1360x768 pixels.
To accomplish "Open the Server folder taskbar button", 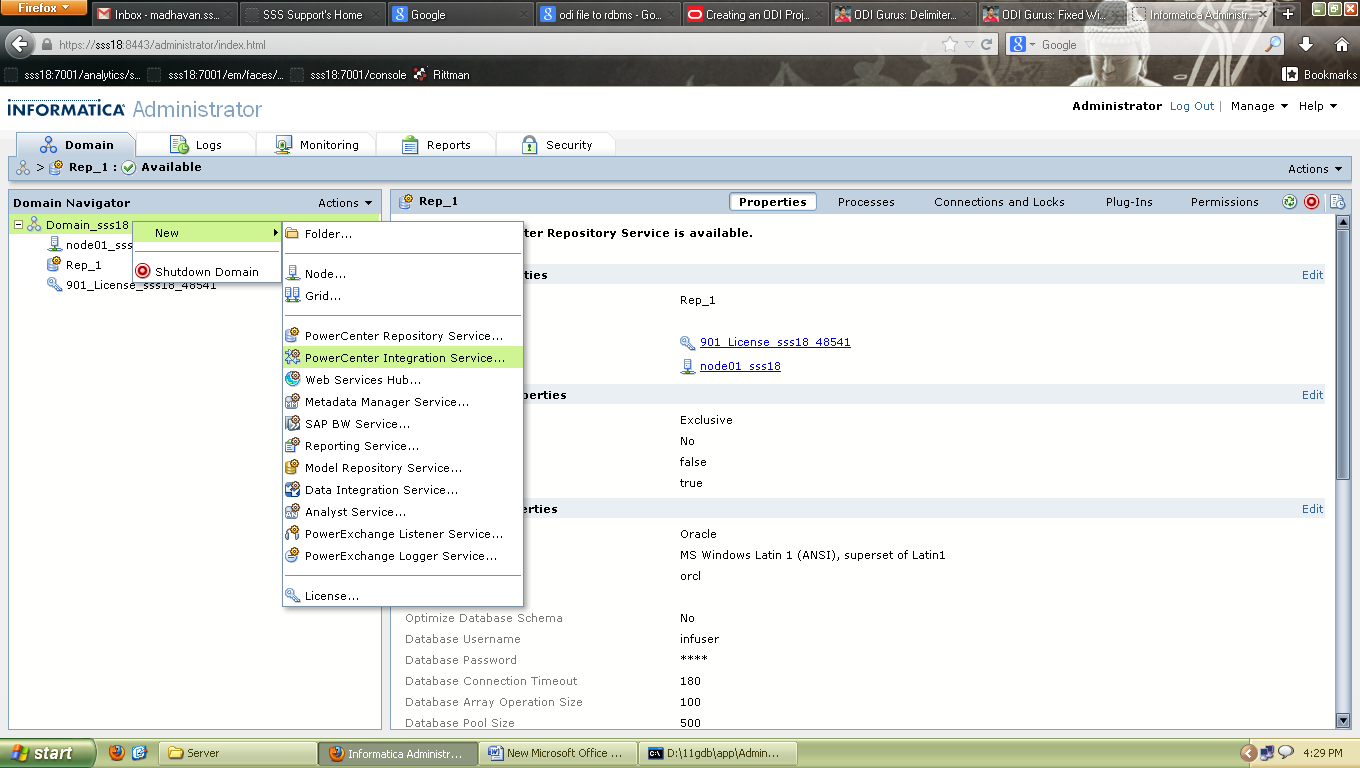I will 236,753.
